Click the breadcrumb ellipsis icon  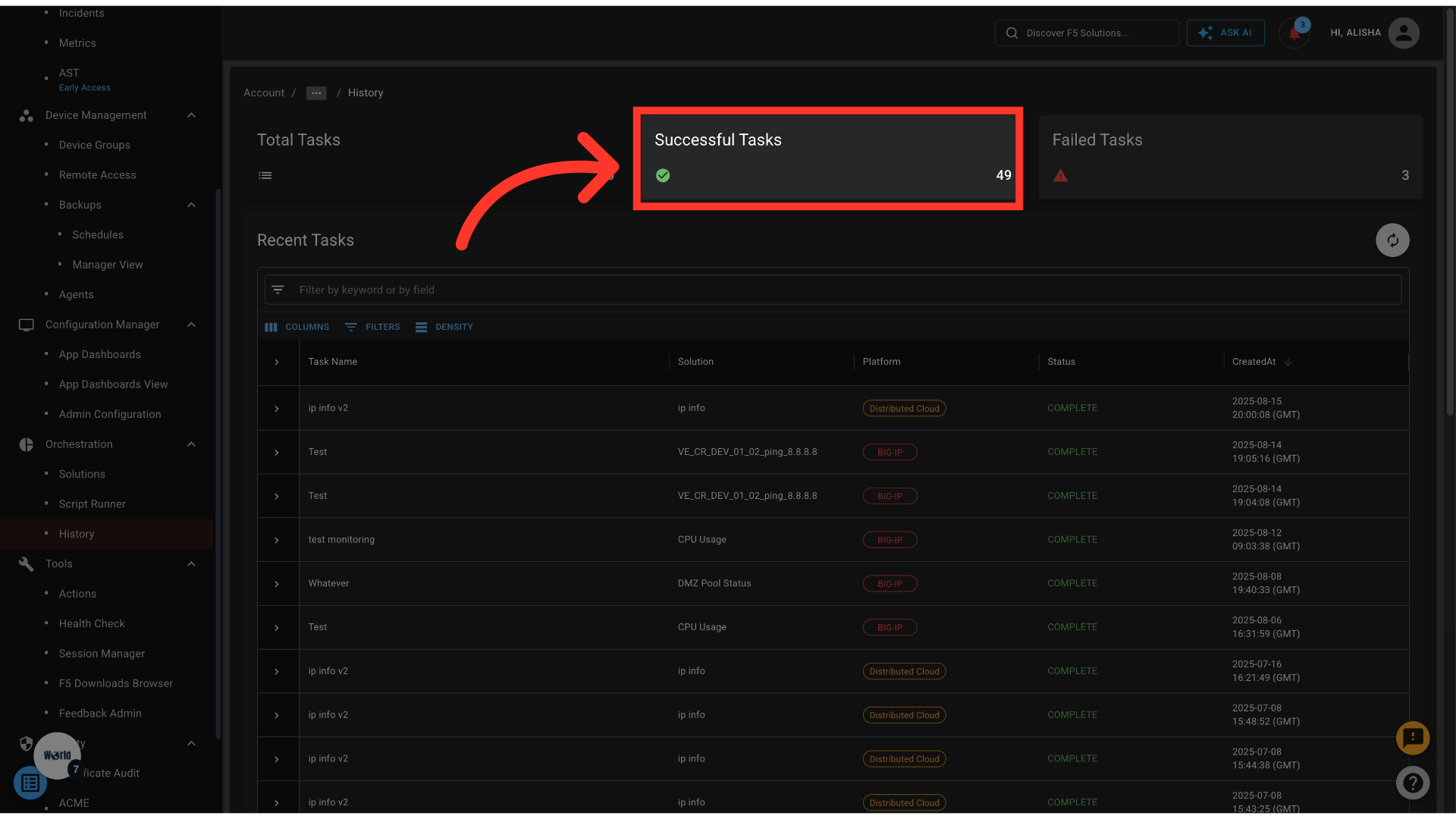(316, 93)
